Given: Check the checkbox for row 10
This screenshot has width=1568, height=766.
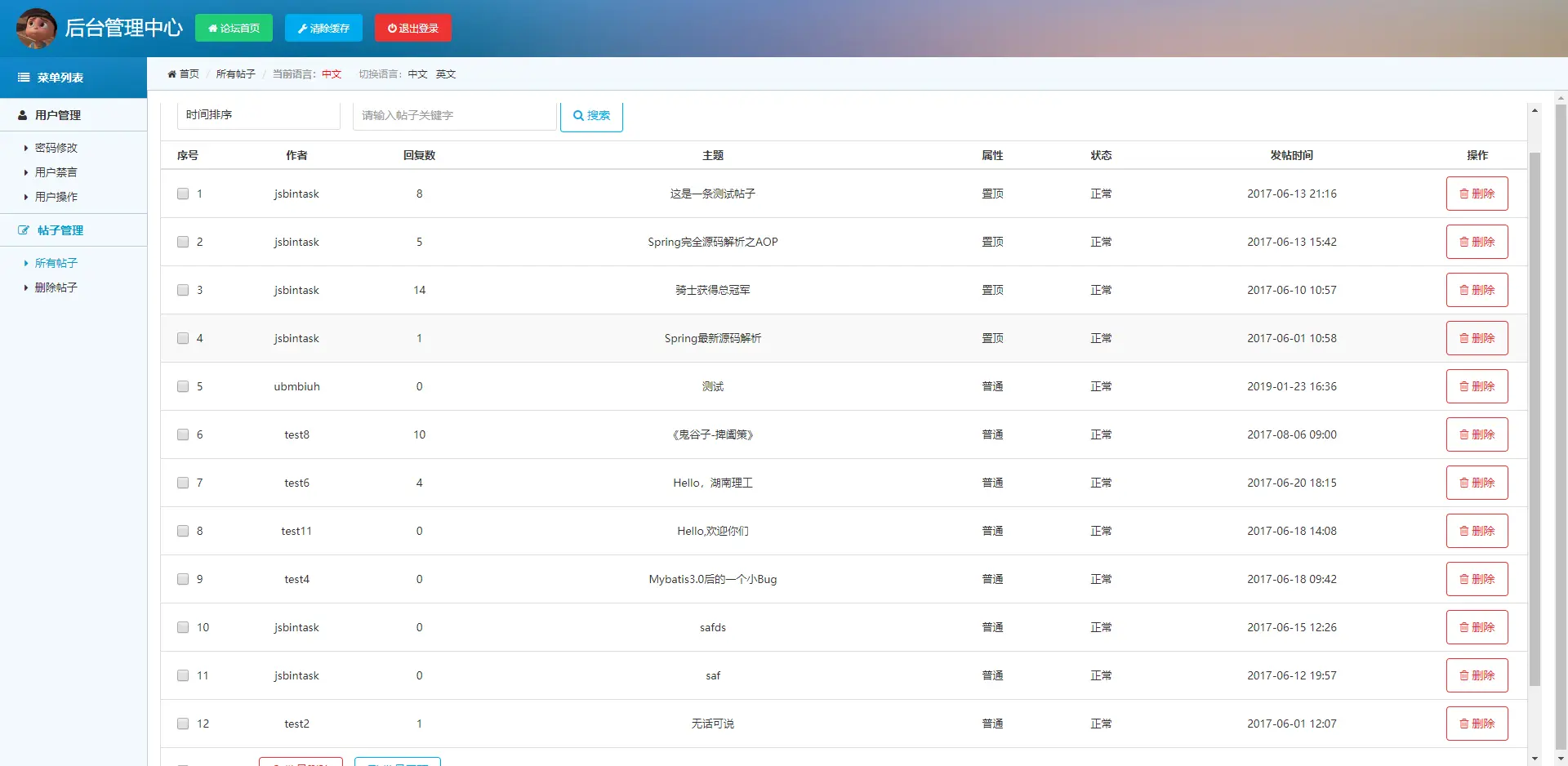Looking at the screenshot, I should click(183, 627).
